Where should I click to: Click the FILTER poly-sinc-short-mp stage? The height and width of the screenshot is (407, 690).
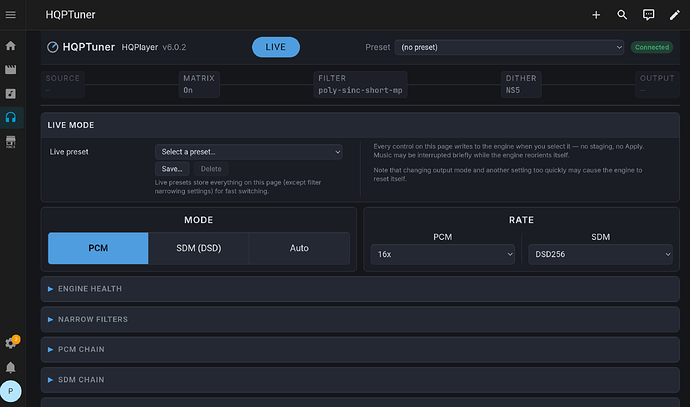click(x=360, y=84)
